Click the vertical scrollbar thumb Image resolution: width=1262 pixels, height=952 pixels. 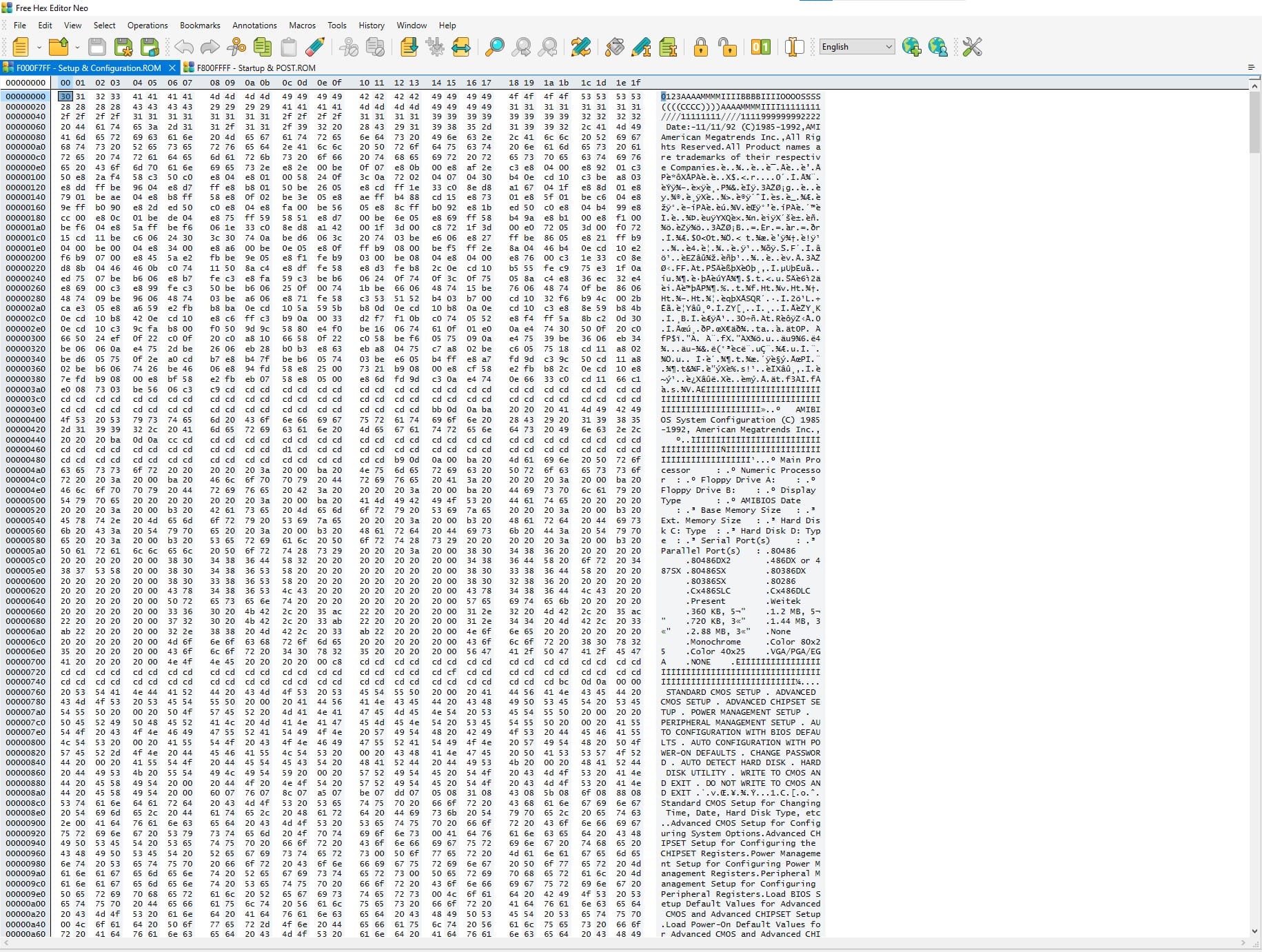pyautogui.click(x=1254, y=123)
